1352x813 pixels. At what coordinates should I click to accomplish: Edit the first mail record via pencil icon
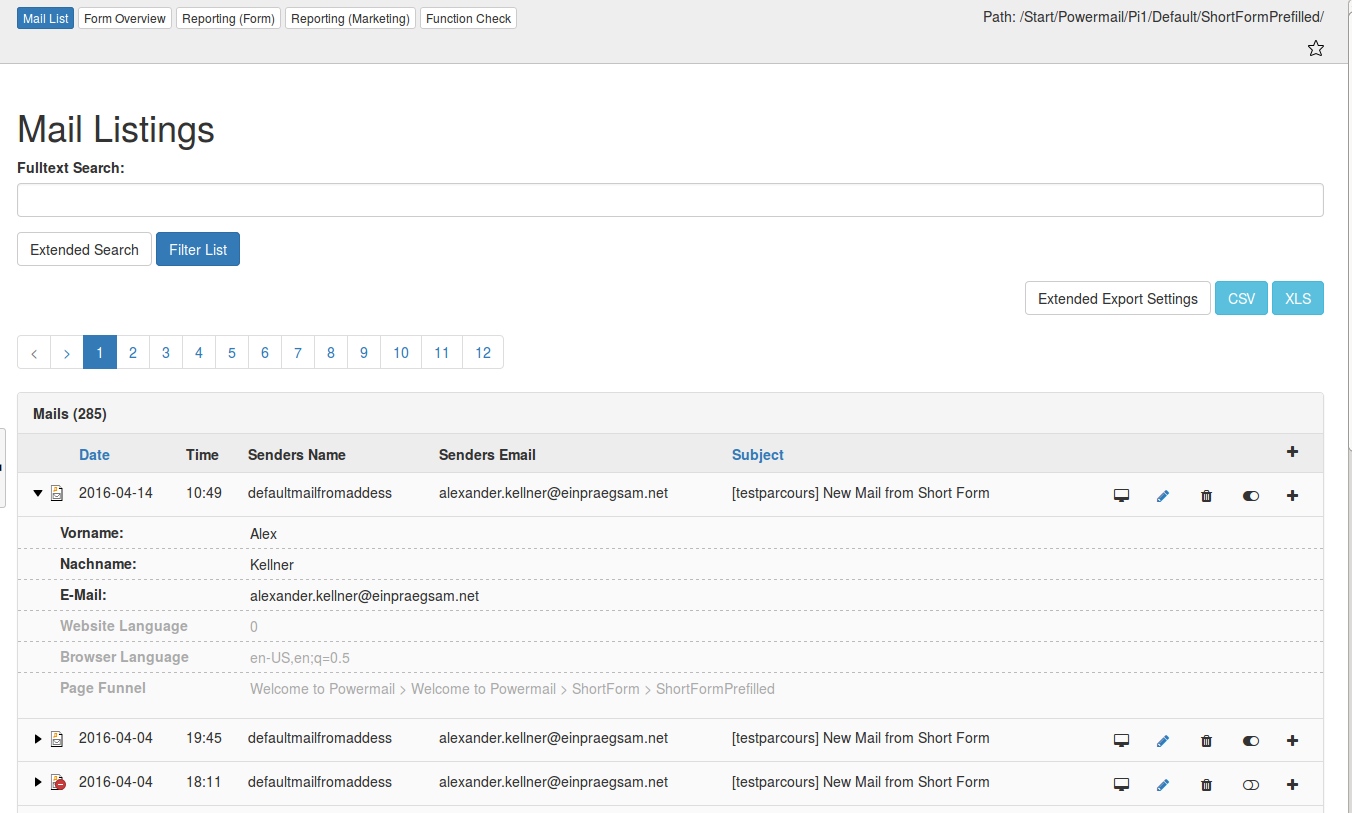(1163, 494)
